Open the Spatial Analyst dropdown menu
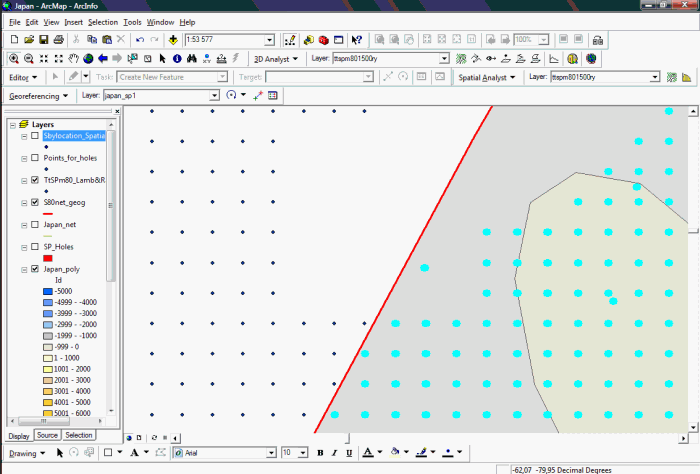This screenshot has height=474, width=700. pos(486,76)
